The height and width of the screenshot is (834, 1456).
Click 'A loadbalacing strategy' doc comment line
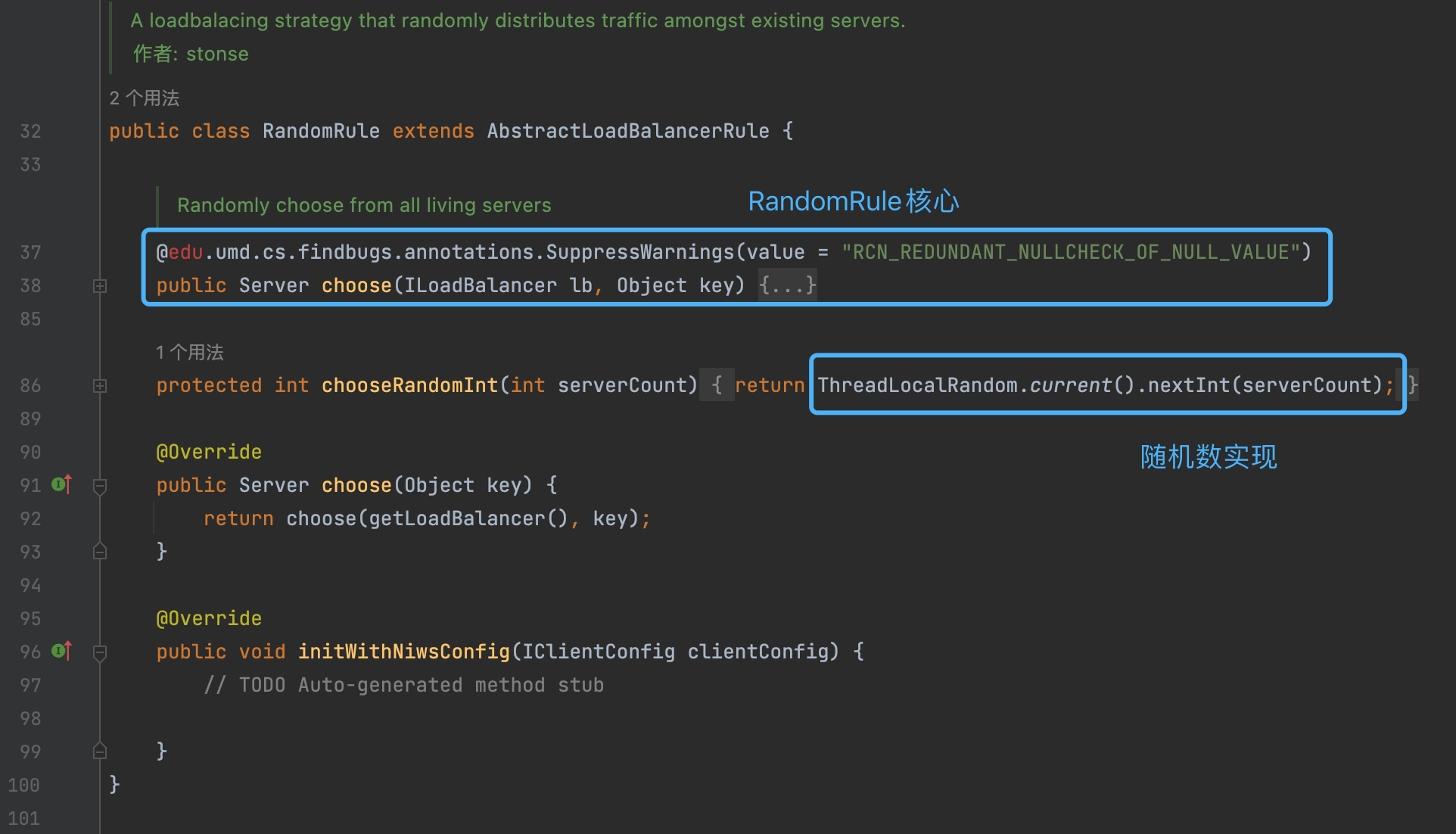(x=518, y=20)
